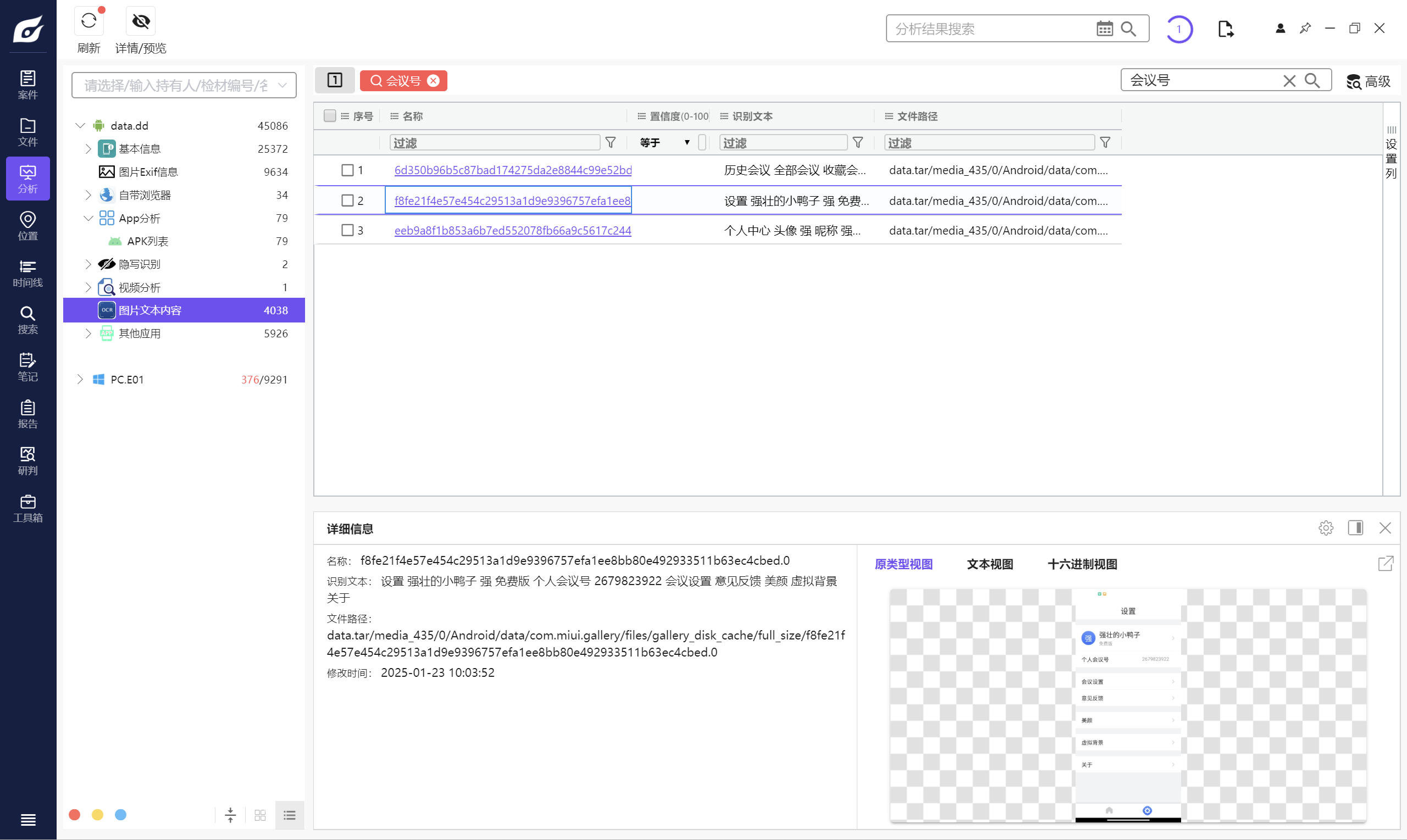The width and height of the screenshot is (1407, 840).
Task: Open the 高级 advanced search
Action: 1368,81
